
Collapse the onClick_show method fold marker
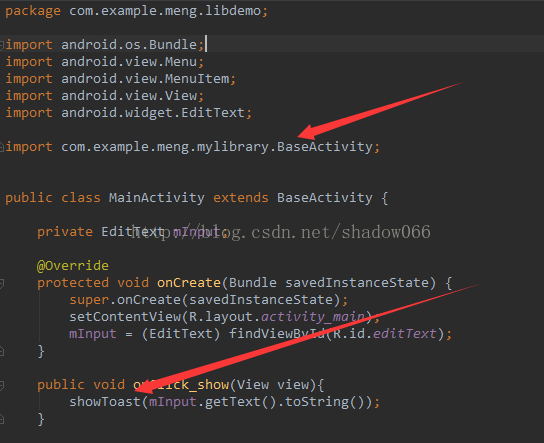pyautogui.click(x=2, y=385)
